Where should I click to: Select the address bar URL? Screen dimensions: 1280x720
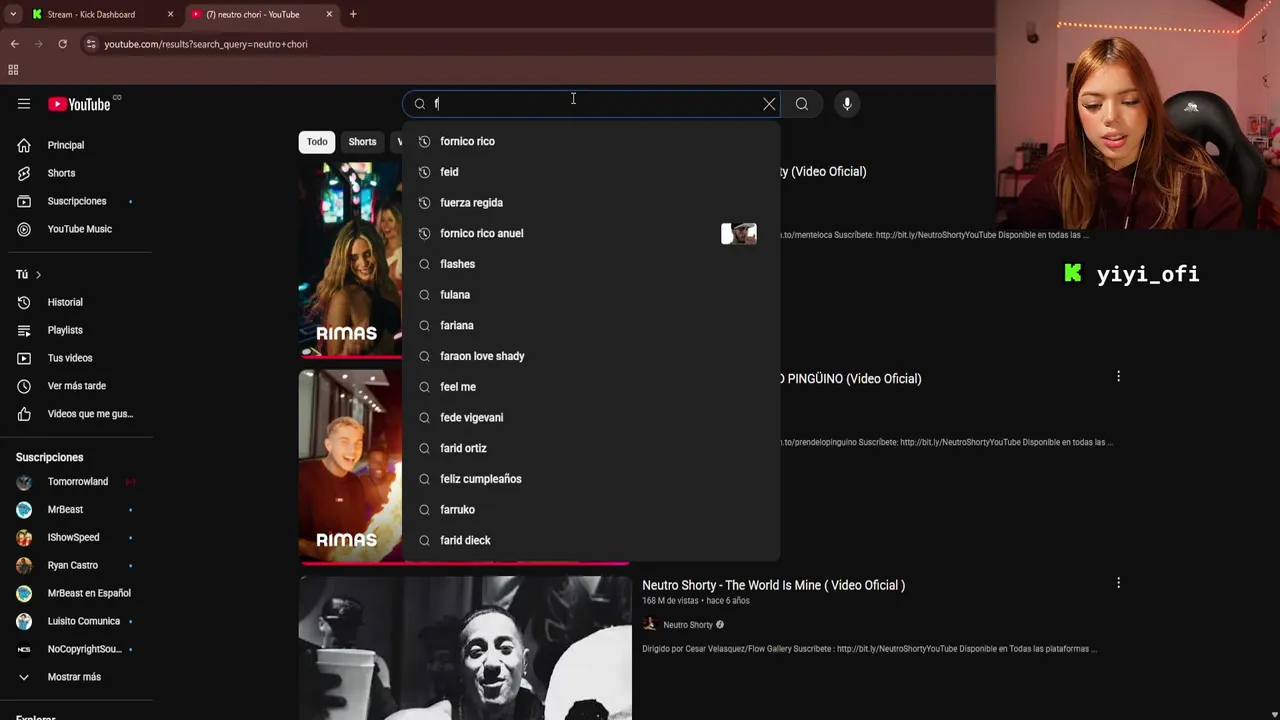point(206,44)
